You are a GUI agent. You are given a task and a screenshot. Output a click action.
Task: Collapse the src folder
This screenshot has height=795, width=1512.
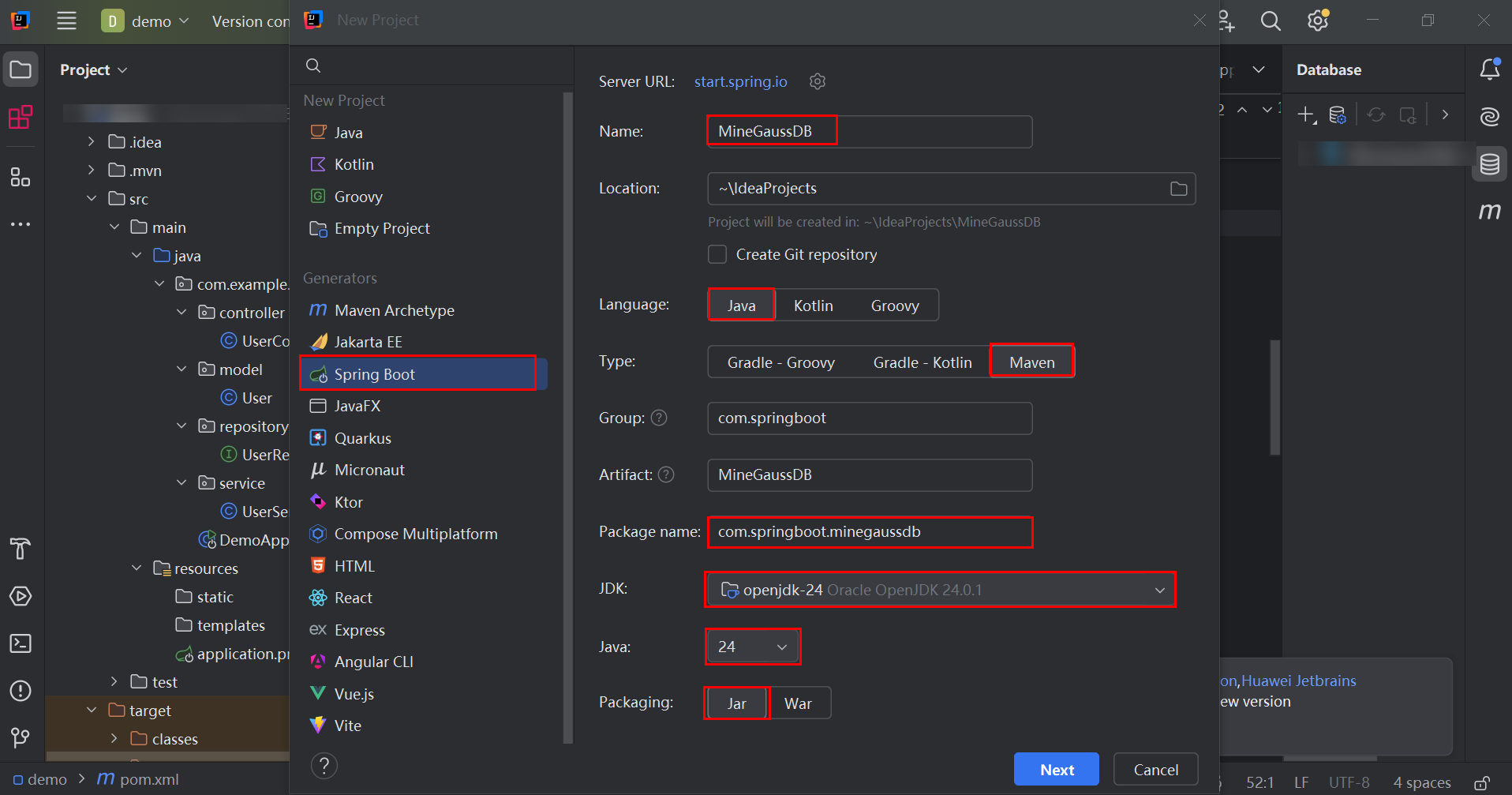click(91, 199)
